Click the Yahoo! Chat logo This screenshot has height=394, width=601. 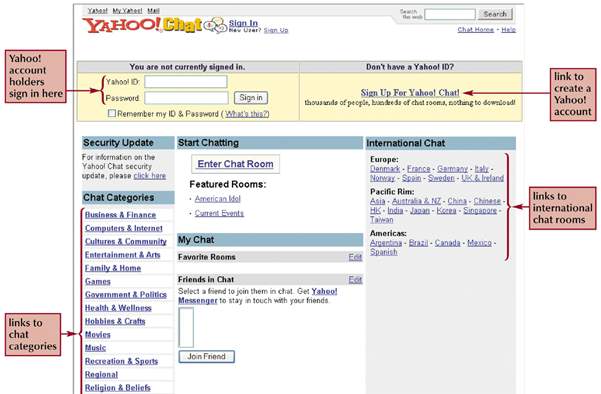click(142, 25)
